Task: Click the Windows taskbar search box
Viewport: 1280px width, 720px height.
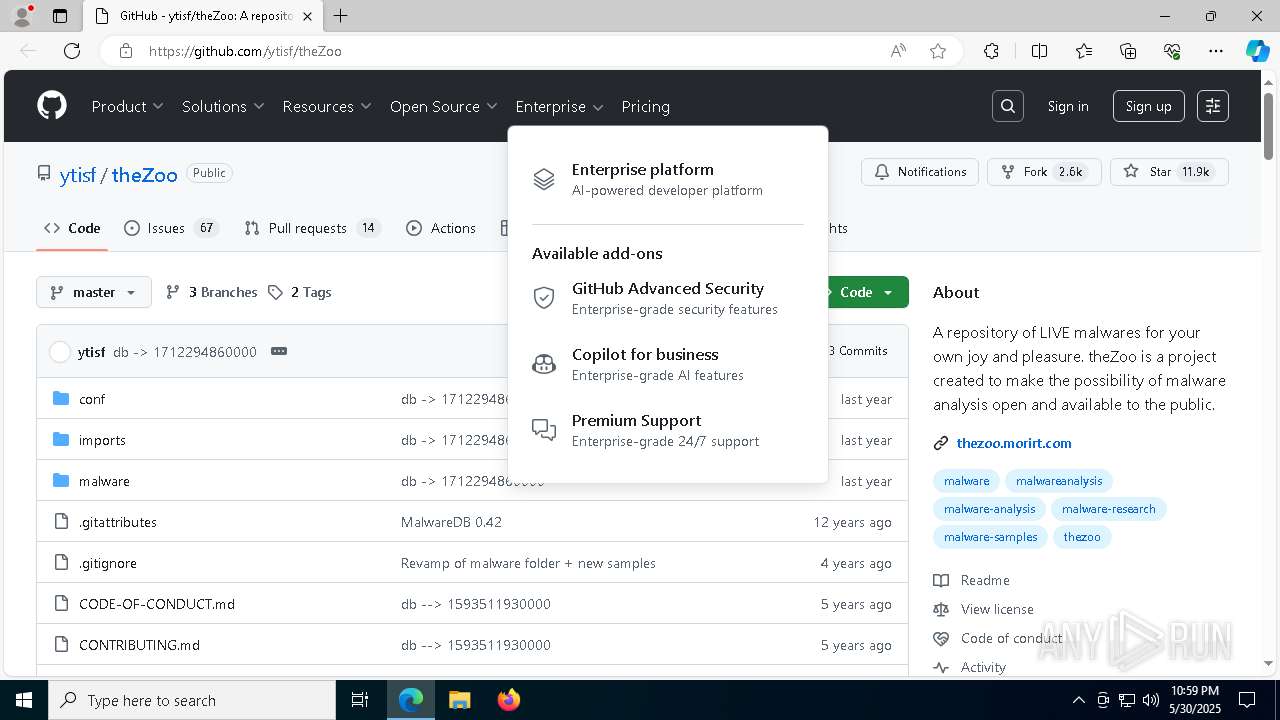Action: click(192, 700)
